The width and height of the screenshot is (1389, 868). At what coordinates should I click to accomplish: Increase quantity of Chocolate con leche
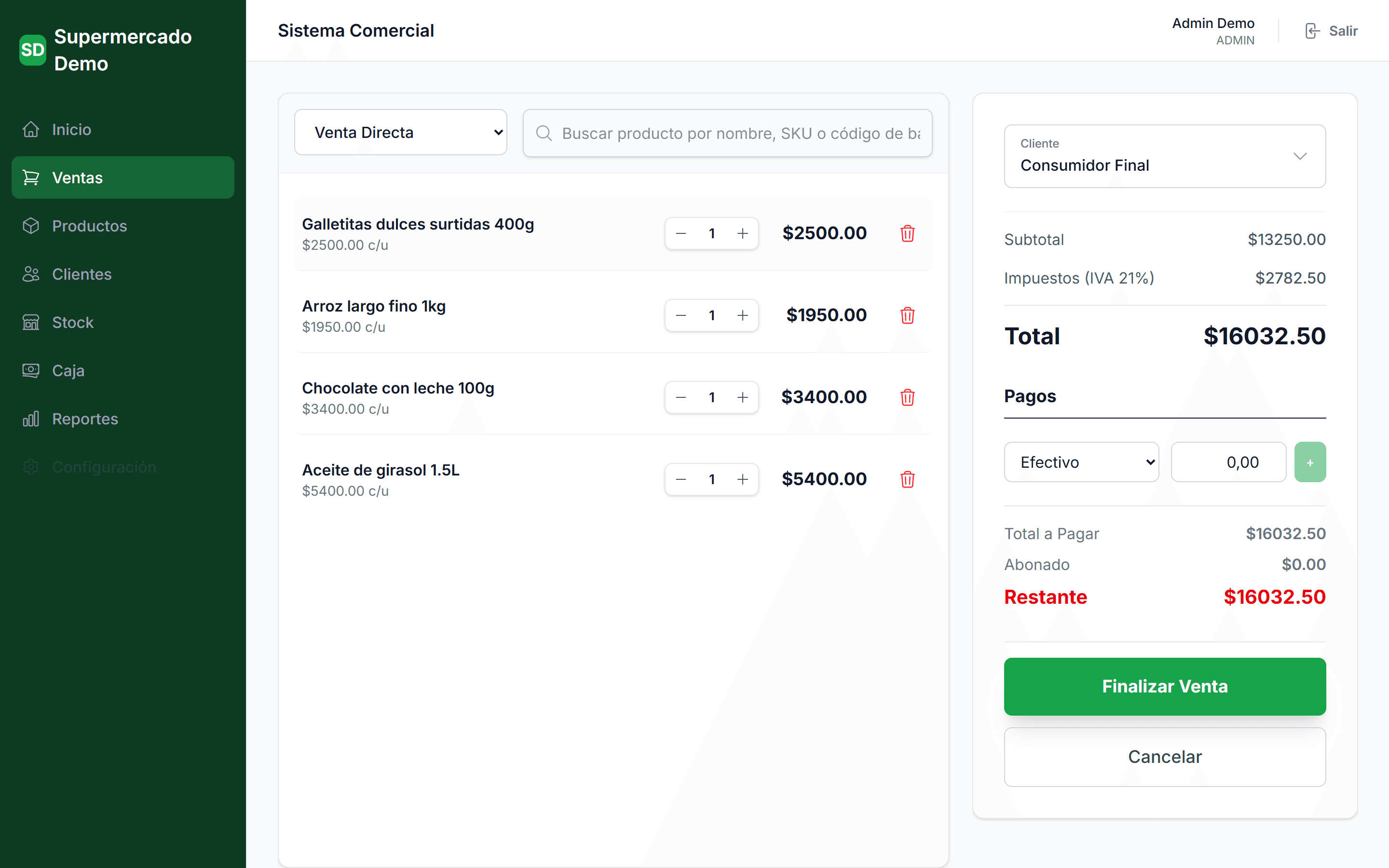point(743,398)
